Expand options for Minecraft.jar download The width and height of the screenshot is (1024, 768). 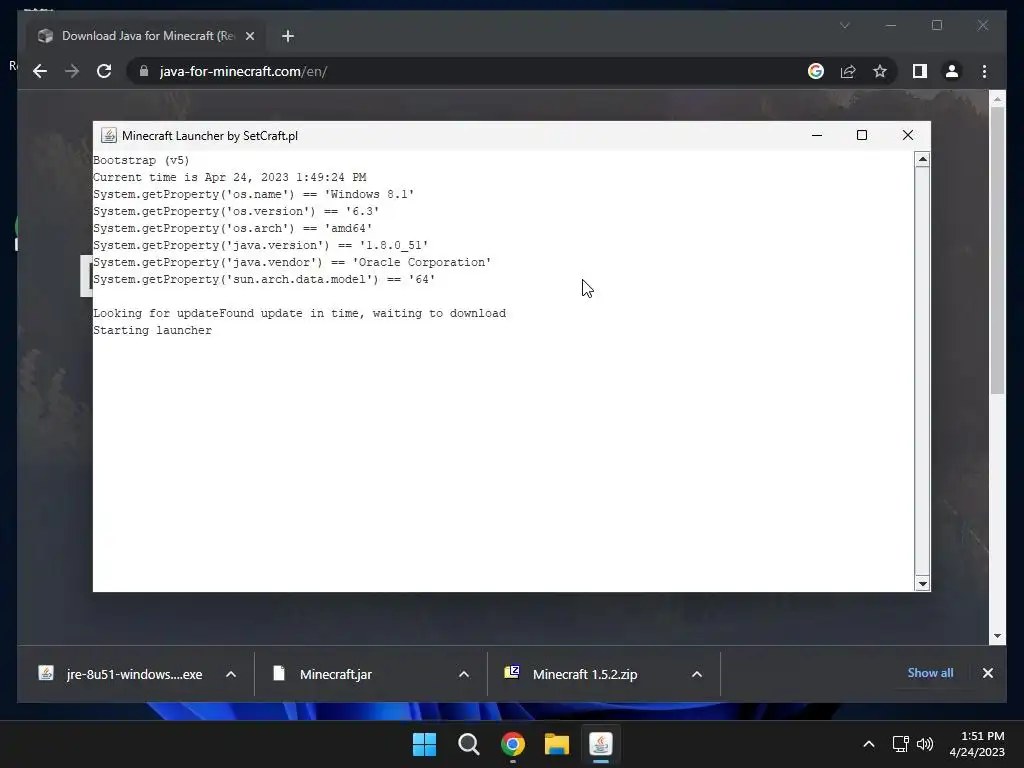pos(464,674)
